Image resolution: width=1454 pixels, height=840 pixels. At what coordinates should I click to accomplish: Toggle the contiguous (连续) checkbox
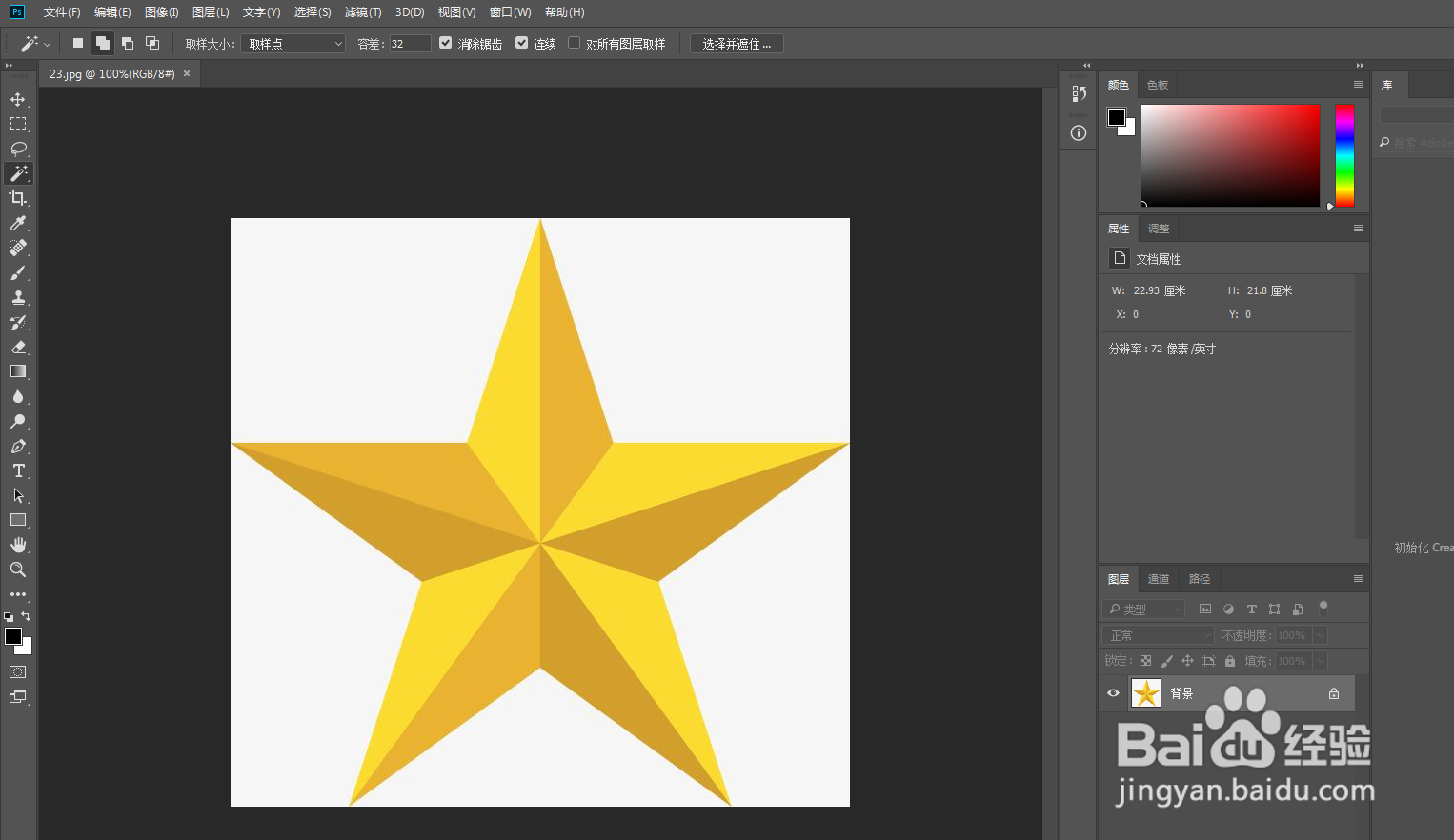click(x=521, y=43)
